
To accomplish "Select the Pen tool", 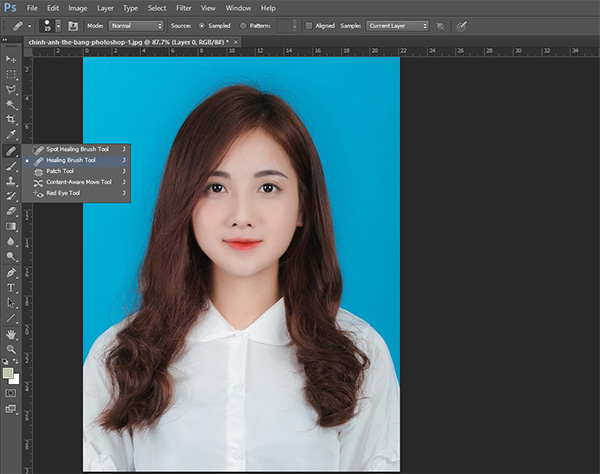I will 11,272.
